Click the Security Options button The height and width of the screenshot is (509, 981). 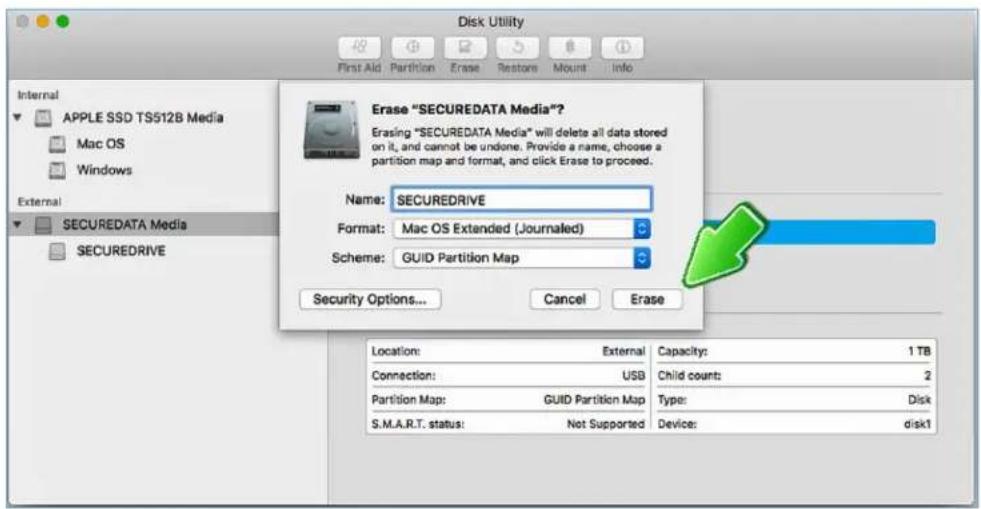click(370, 300)
